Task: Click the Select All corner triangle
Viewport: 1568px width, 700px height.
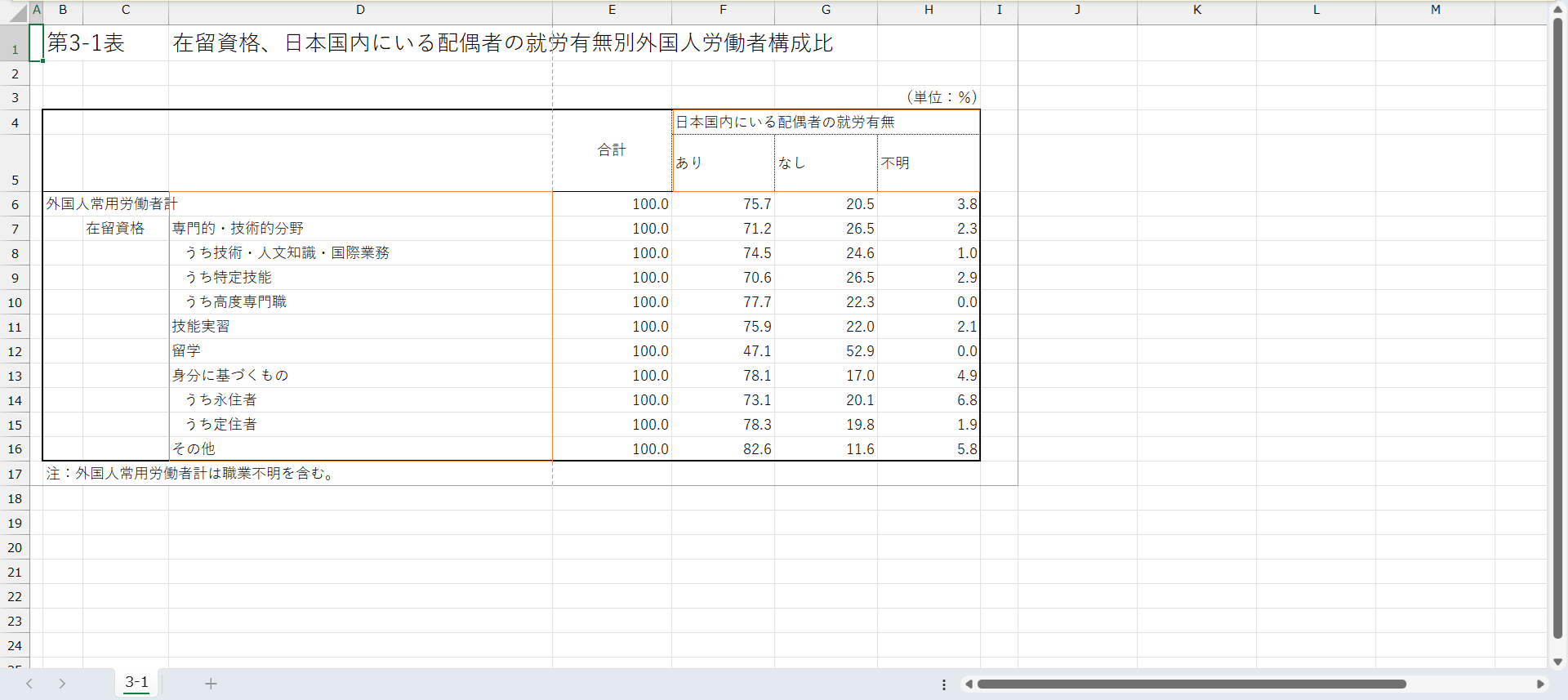Action: tap(18, 13)
